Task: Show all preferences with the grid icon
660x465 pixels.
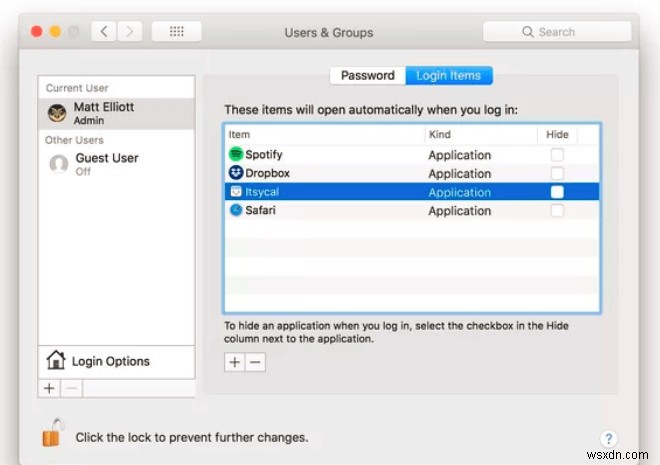Action: pyautogui.click(x=176, y=32)
